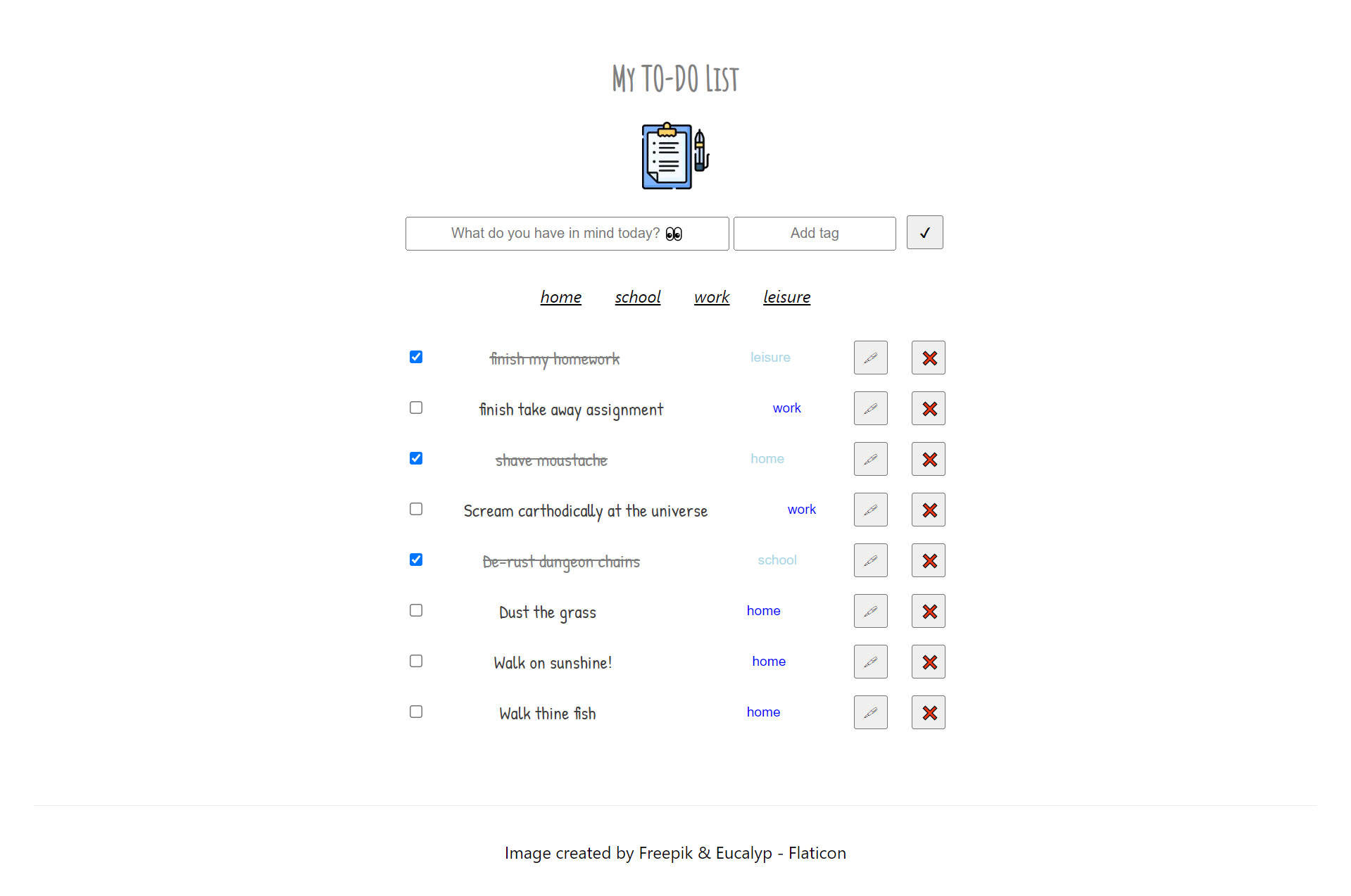Focus the 'What do you have in mind today?' field
Image resolution: width=1351 pixels, height=896 pixels.
click(x=567, y=233)
